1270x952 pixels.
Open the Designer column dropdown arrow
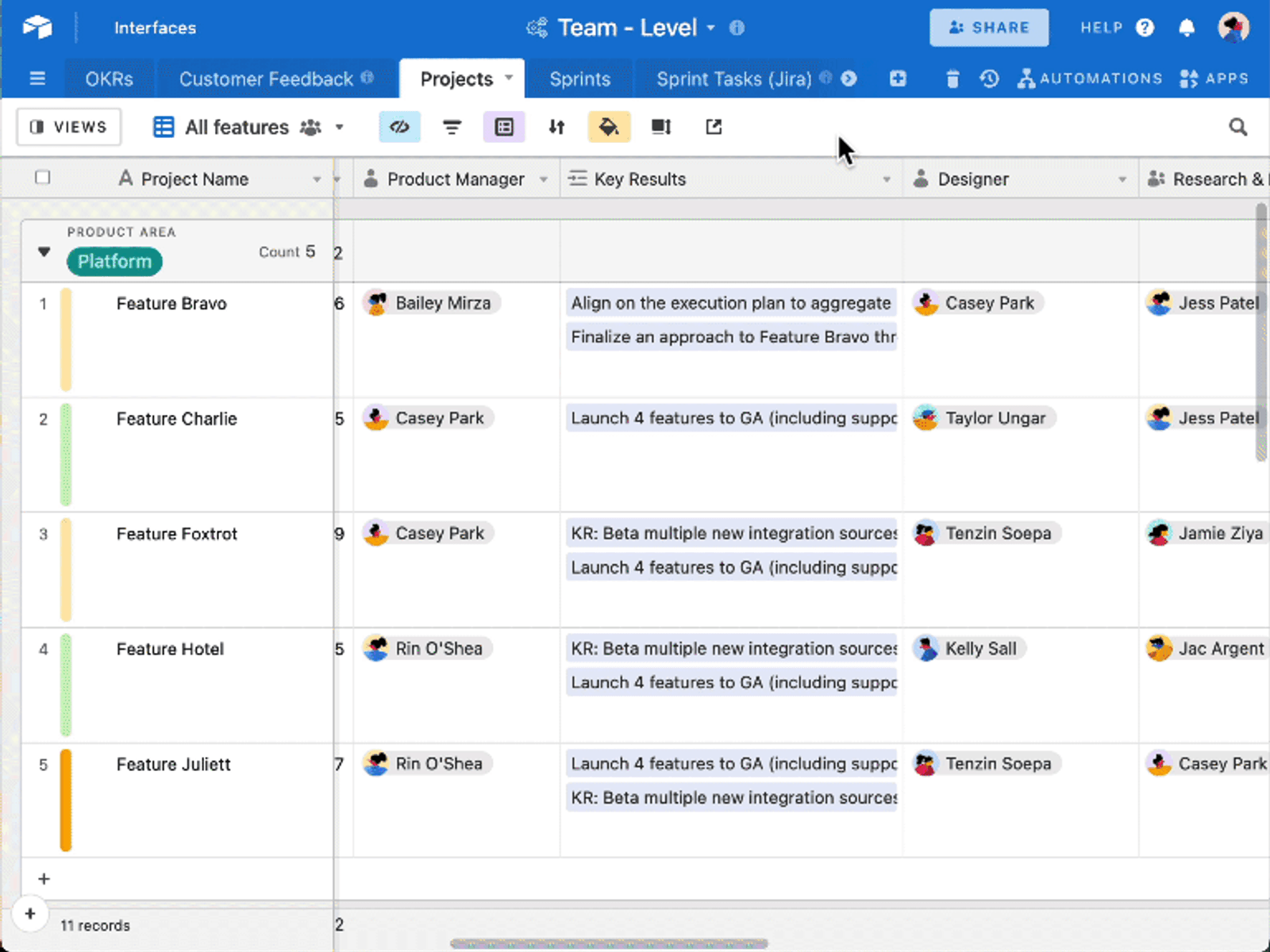click(x=1122, y=179)
